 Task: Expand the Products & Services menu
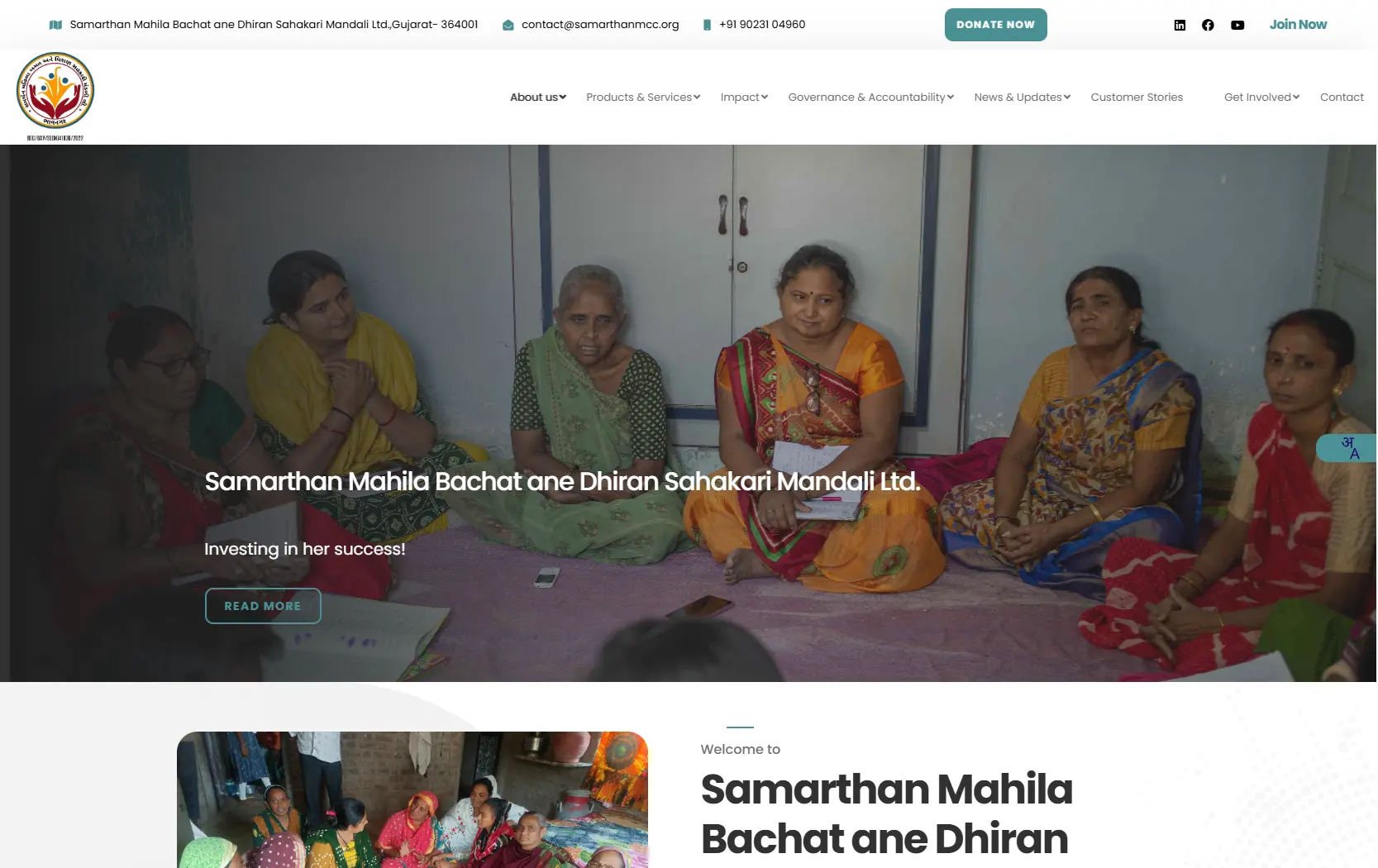643,97
